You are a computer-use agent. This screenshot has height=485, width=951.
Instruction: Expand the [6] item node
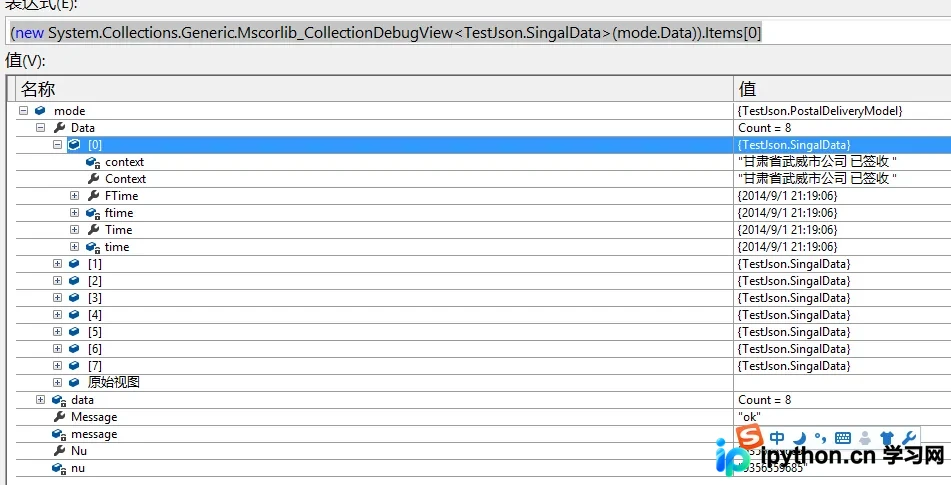click(57, 348)
